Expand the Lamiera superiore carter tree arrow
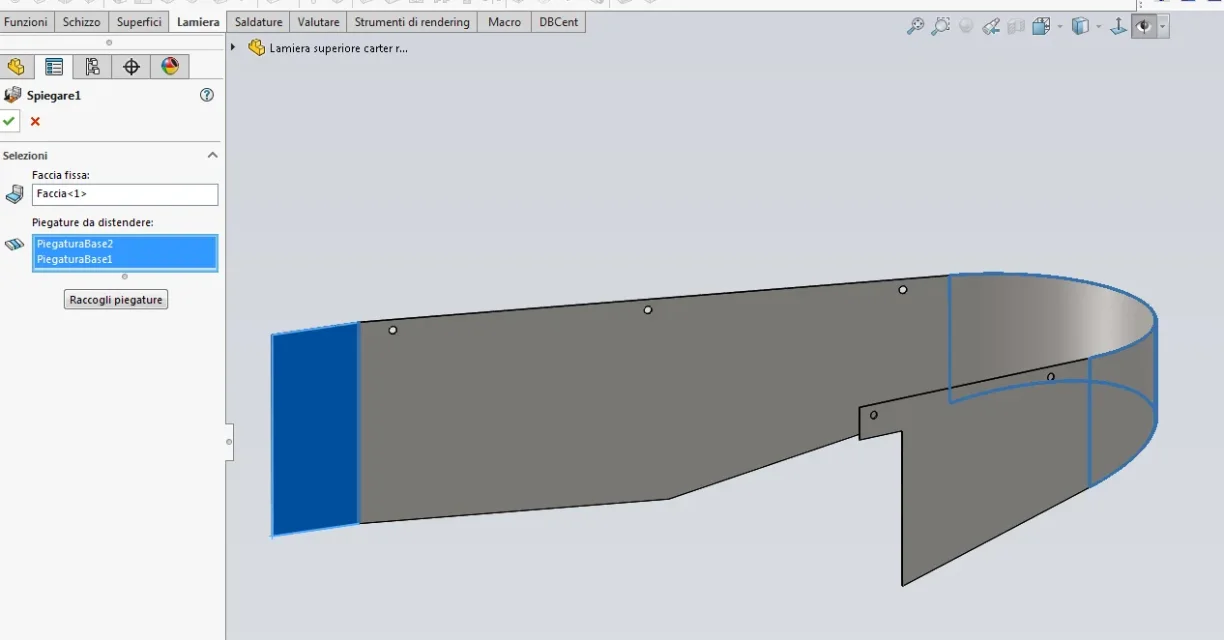Viewport: 1224px width, 640px height. click(233, 47)
